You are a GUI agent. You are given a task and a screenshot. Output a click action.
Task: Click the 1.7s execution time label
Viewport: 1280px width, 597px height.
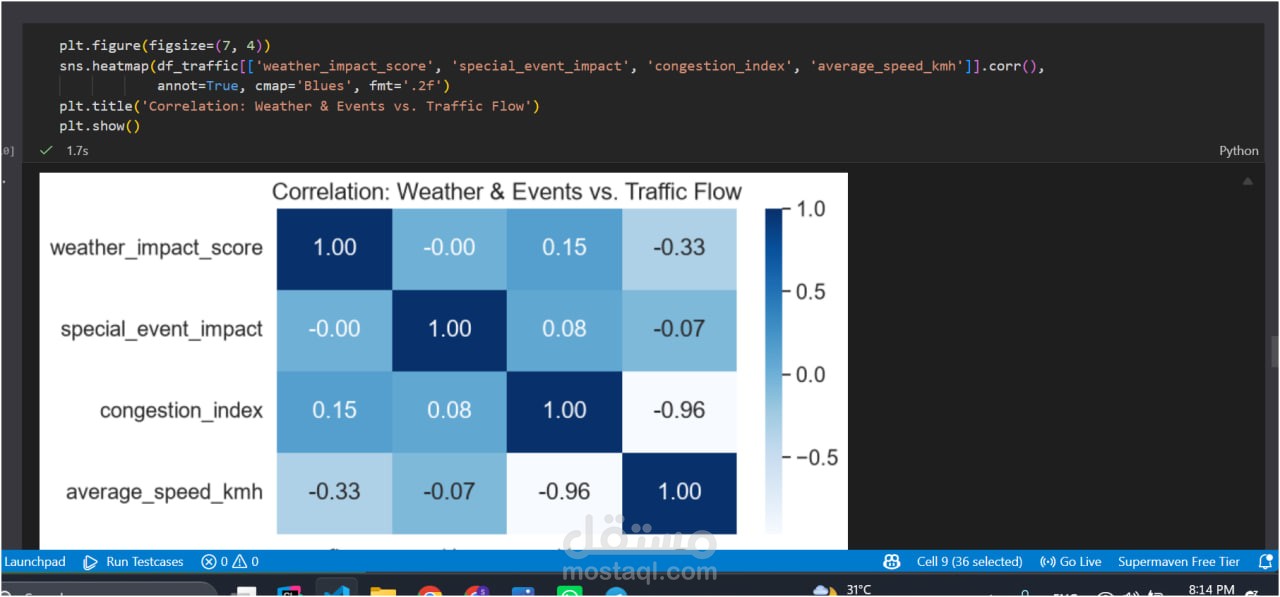[77, 151]
